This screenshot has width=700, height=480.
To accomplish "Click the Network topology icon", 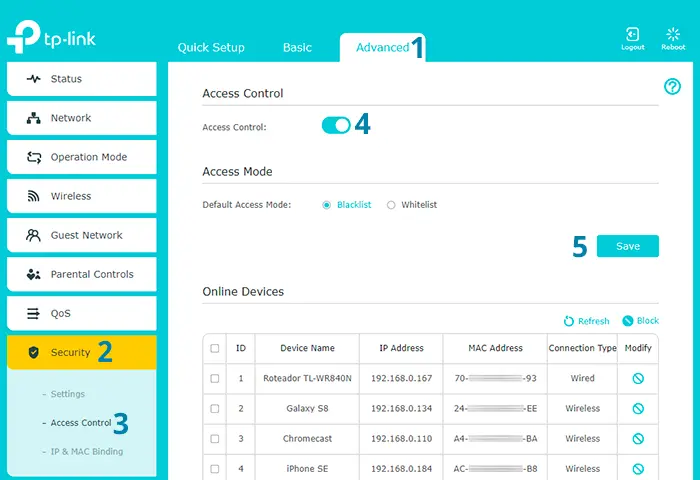I will (x=33, y=118).
